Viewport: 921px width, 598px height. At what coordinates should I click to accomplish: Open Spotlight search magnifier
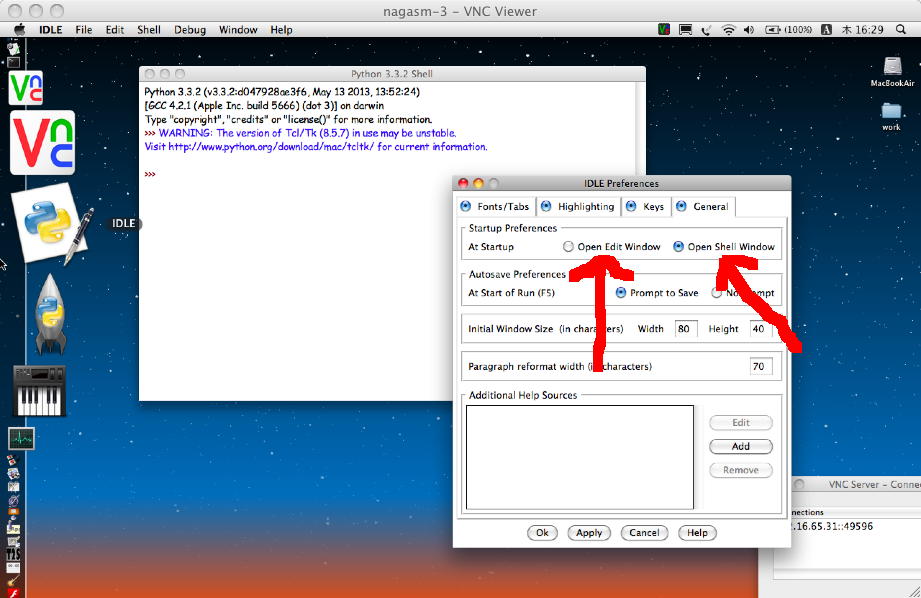pos(900,29)
